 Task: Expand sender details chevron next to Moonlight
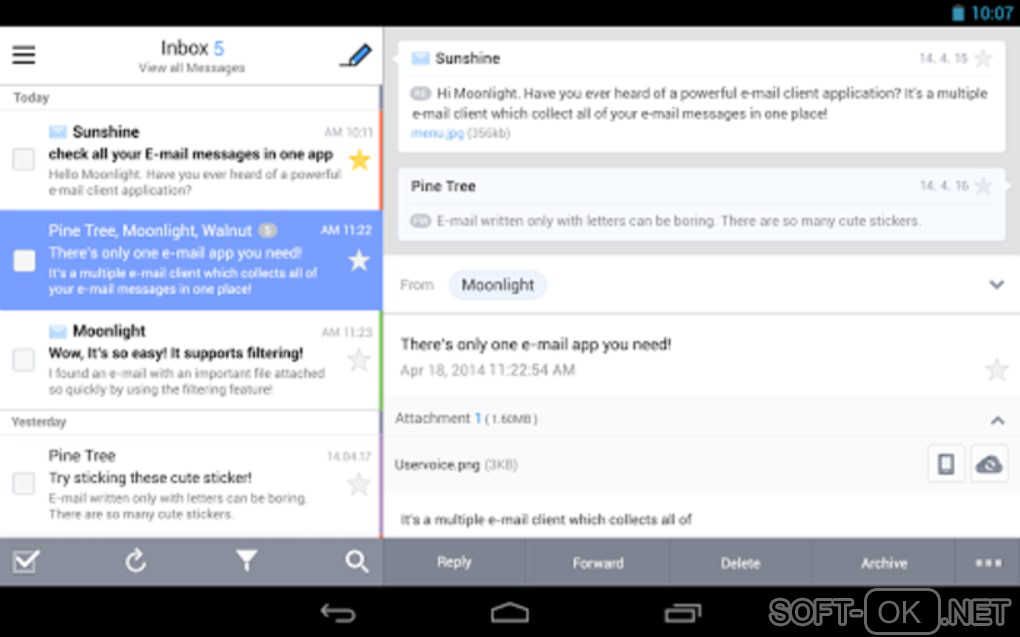(997, 284)
